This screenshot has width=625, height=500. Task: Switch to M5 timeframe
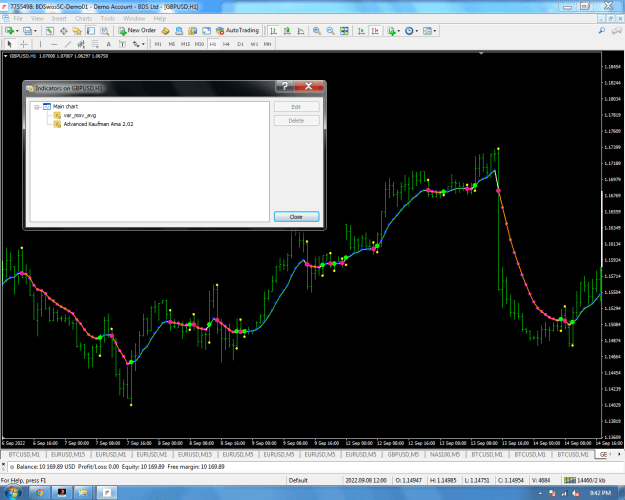click(x=172, y=44)
